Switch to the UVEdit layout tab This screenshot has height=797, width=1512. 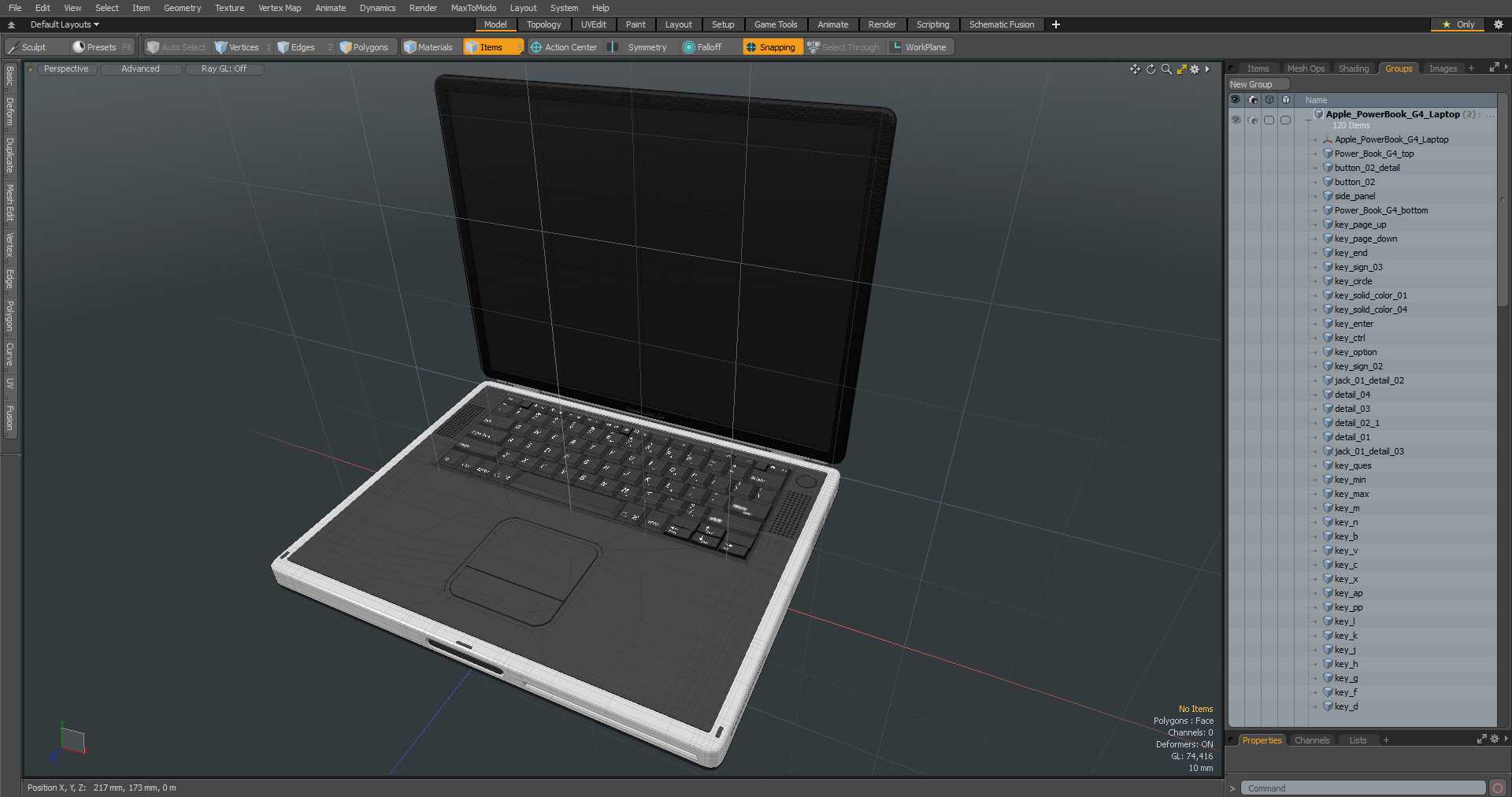pos(593,24)
